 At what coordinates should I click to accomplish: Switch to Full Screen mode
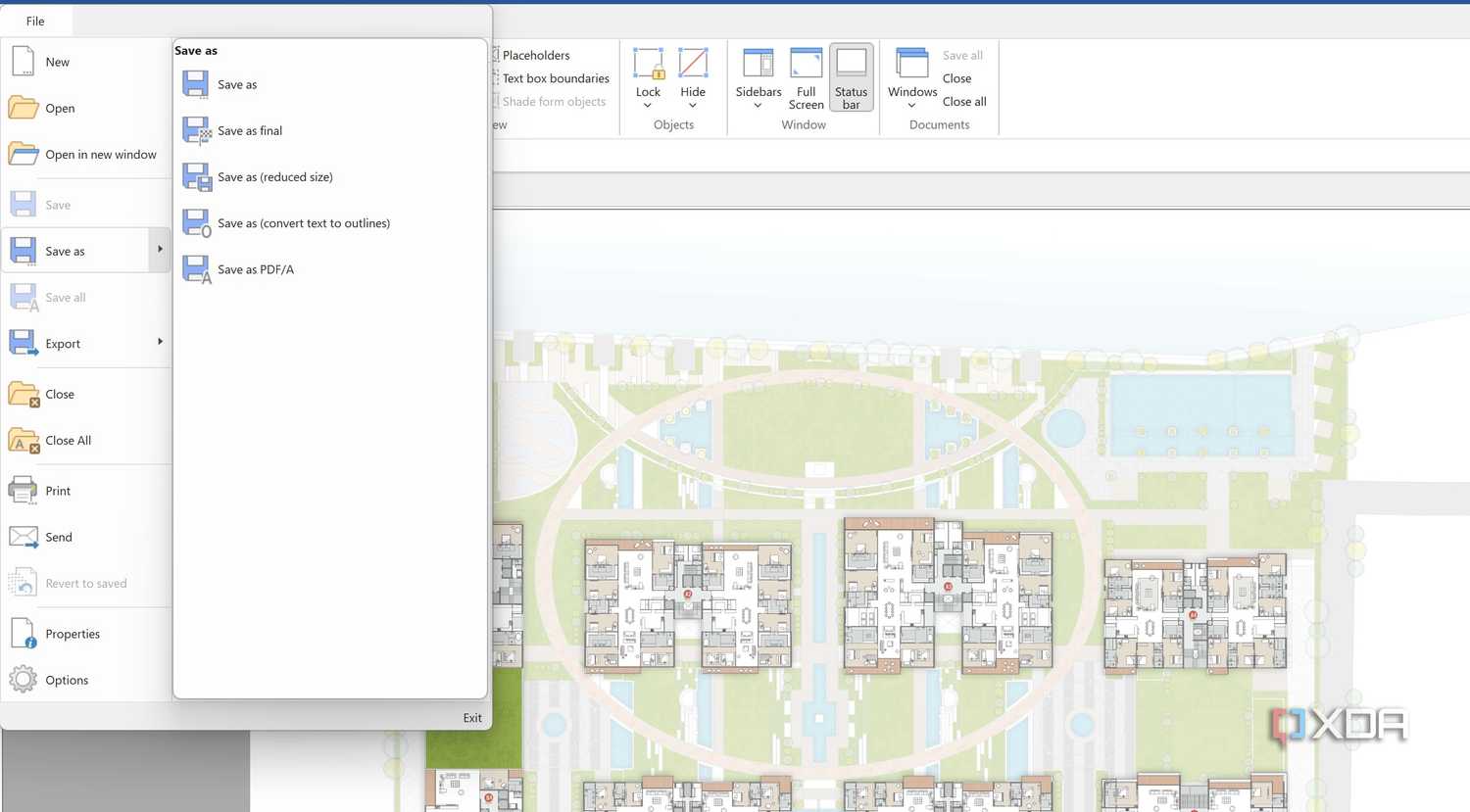806,78
